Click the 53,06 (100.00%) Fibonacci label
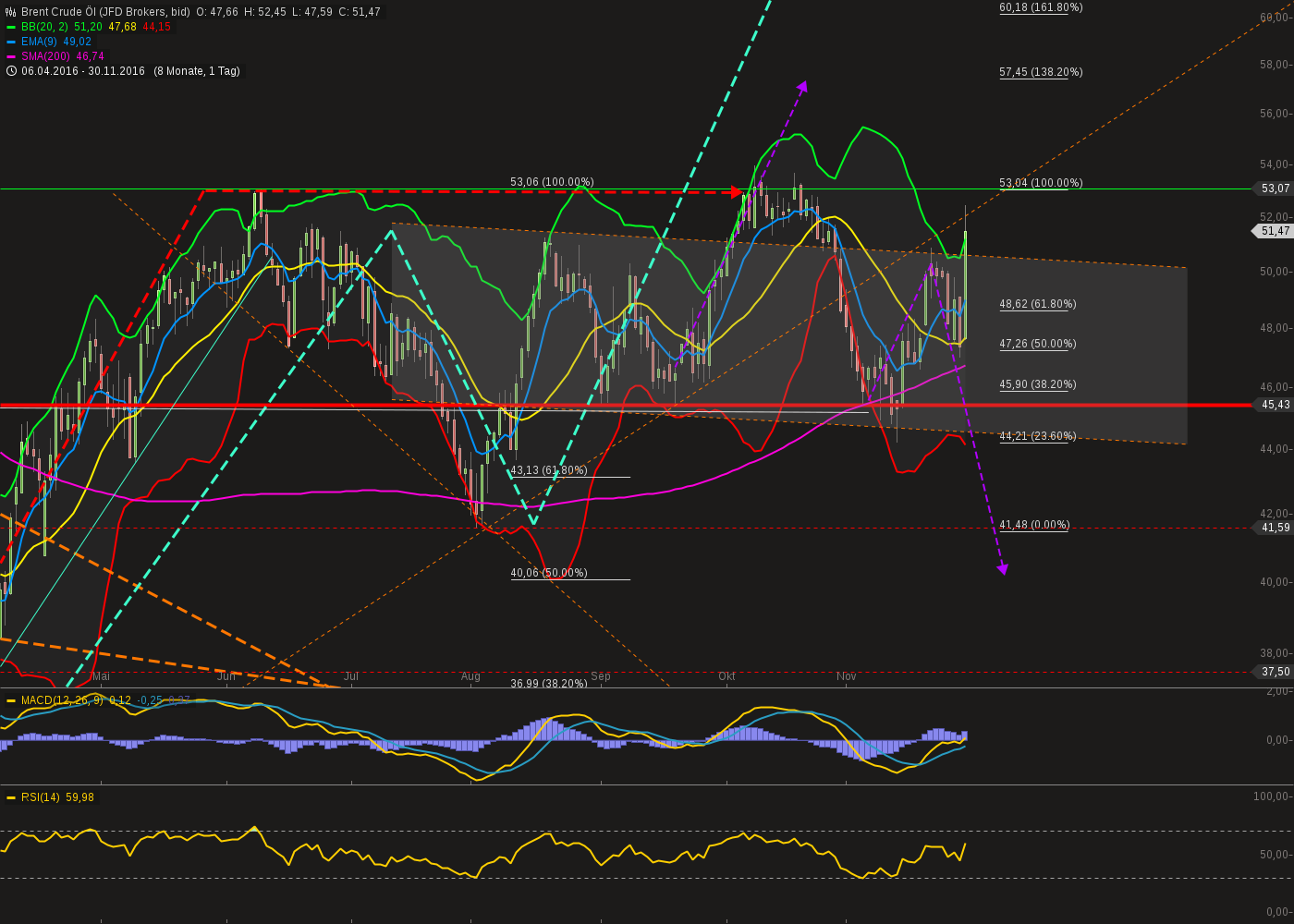 tap(554, 183)
